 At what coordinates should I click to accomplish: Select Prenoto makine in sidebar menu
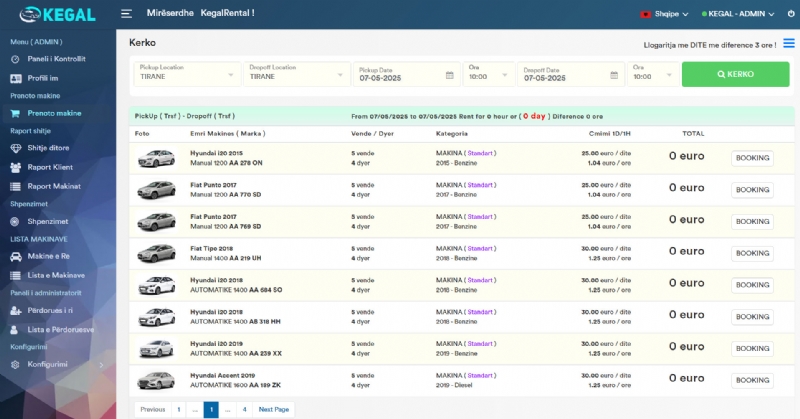[54, 113]
